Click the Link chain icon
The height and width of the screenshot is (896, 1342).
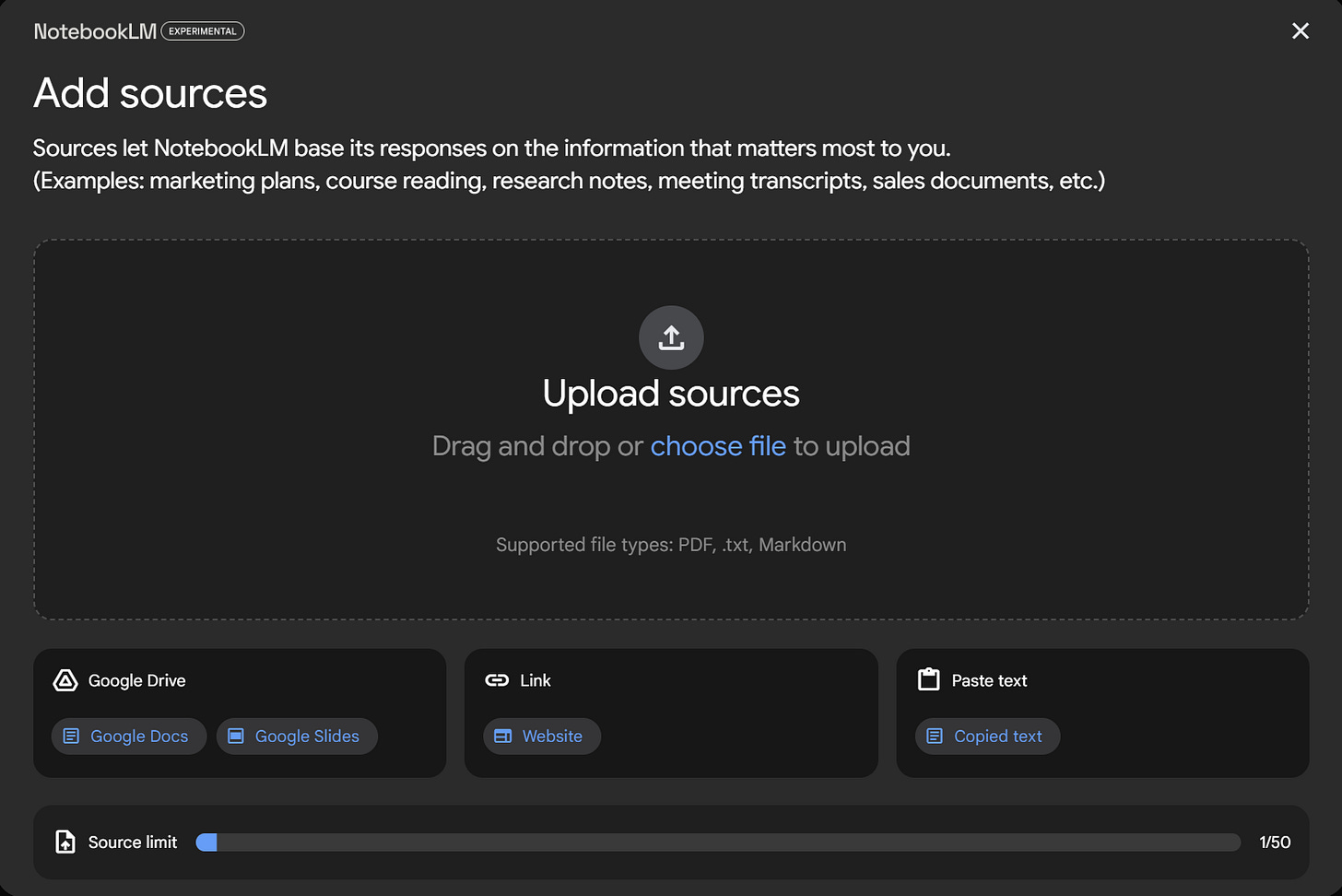click(497, 680)
